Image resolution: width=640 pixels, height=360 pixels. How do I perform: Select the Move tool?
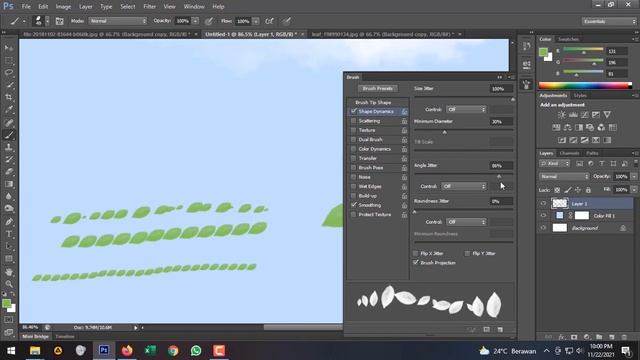(x=9, y=48)
